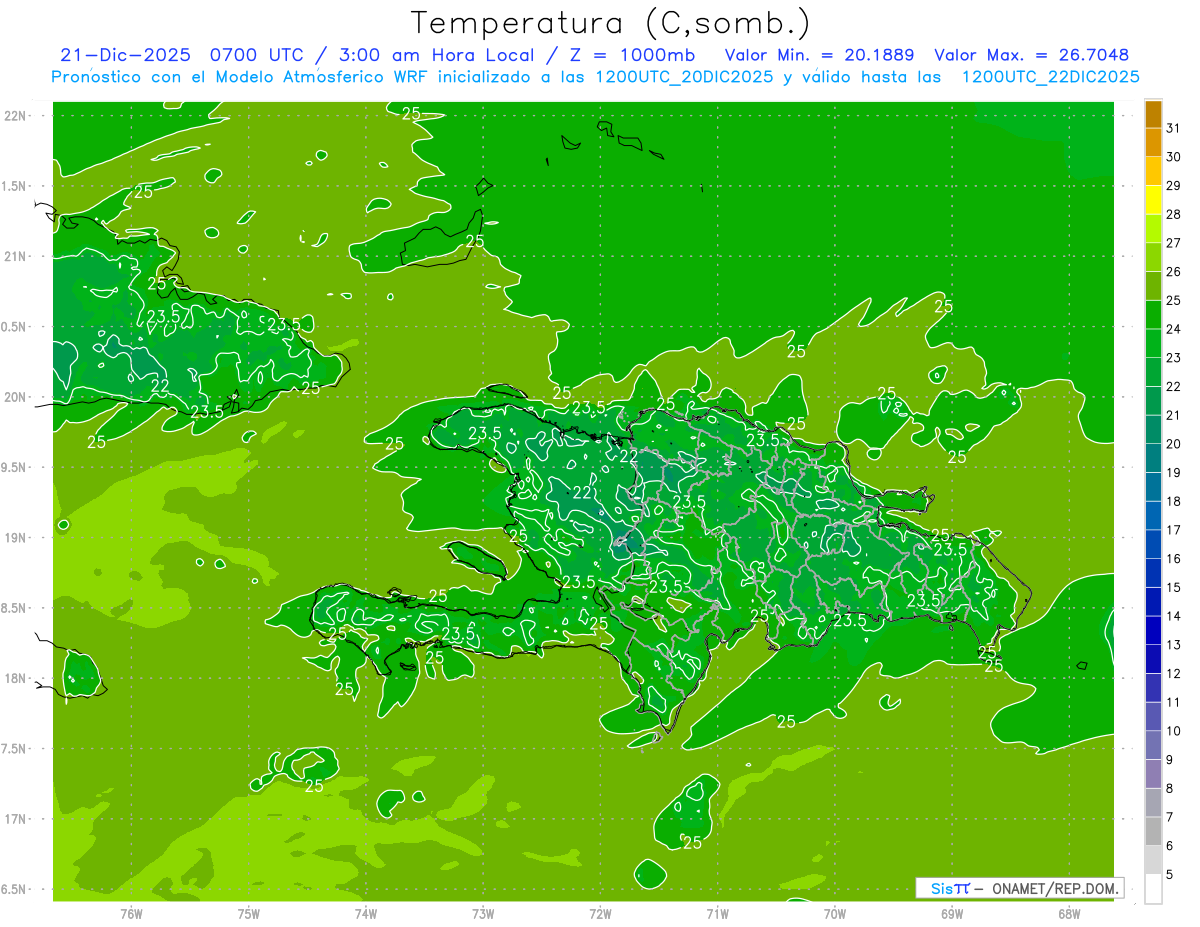This screenshot has height=927, width=1200.
Task: Click the "8.5N" latitude axis label
Action: [x=15, y=608]
